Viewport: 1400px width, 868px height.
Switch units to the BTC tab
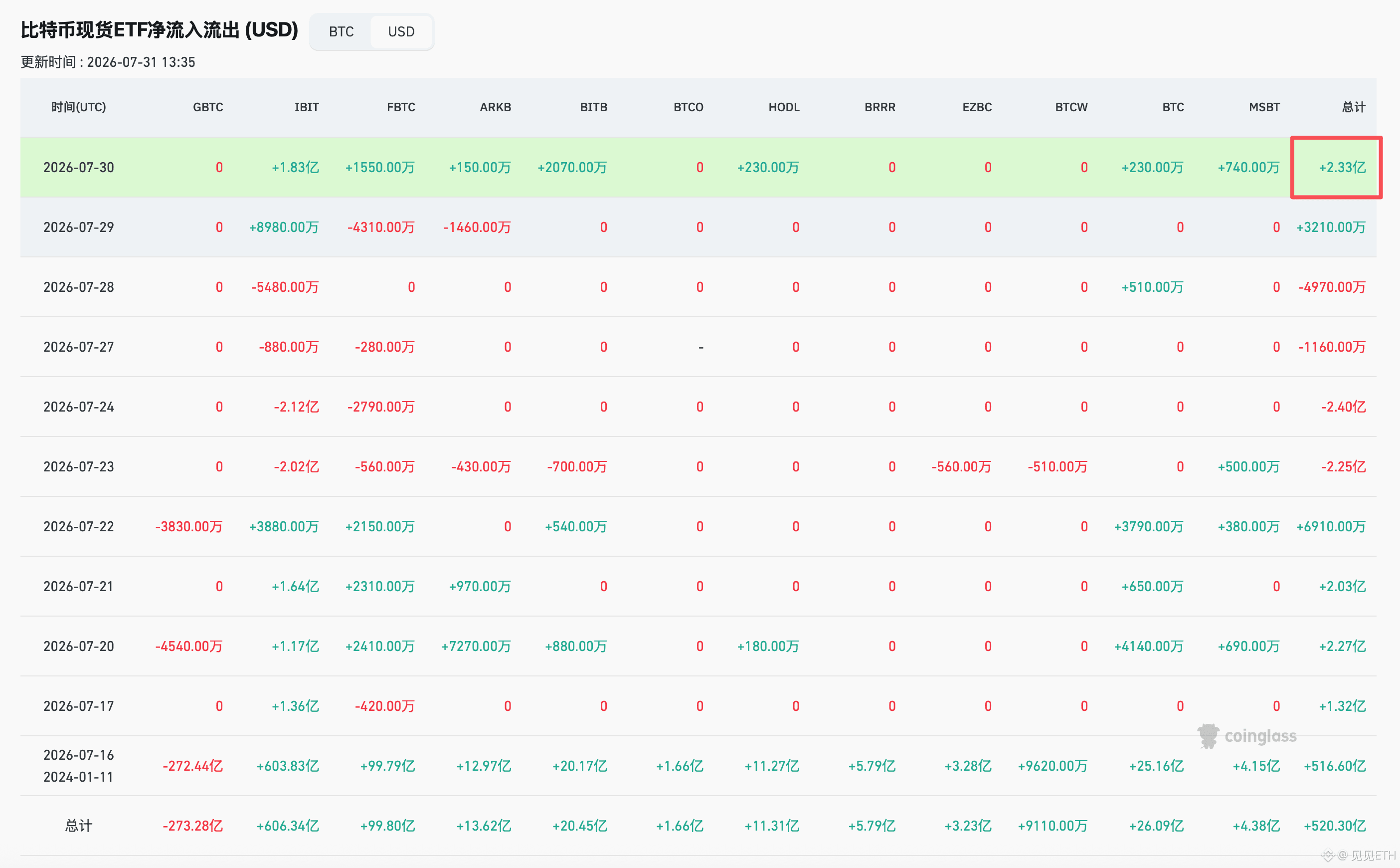341,31
